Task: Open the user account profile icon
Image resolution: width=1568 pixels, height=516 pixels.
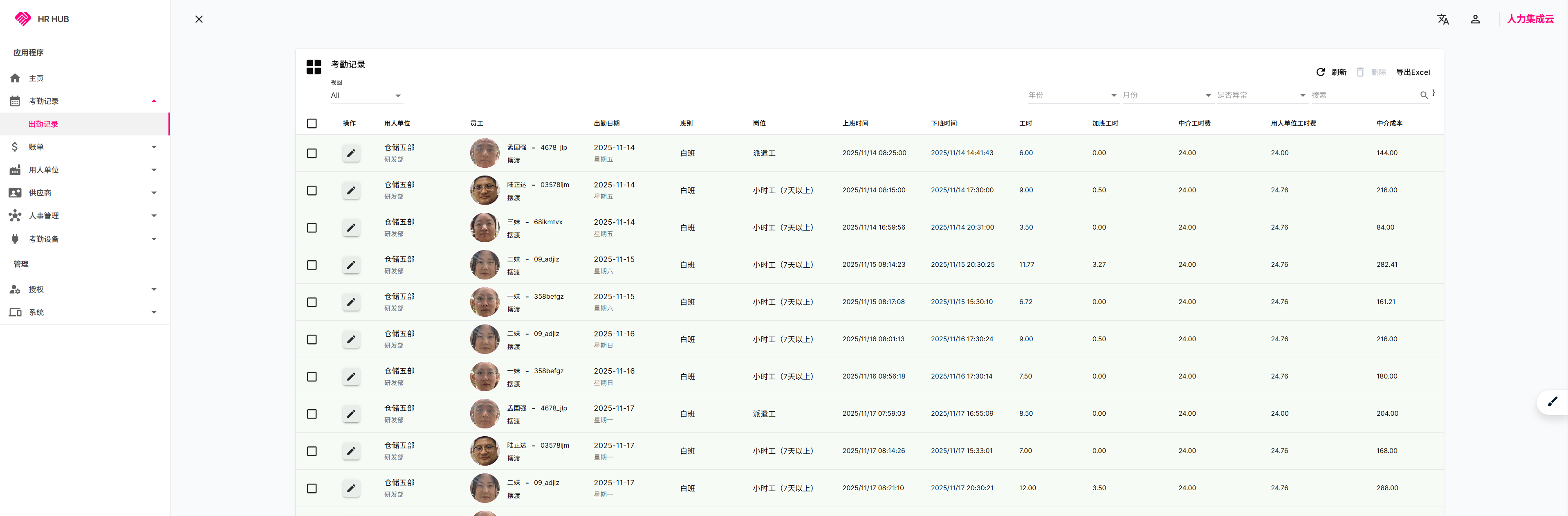Action: tap(1475, 20)
